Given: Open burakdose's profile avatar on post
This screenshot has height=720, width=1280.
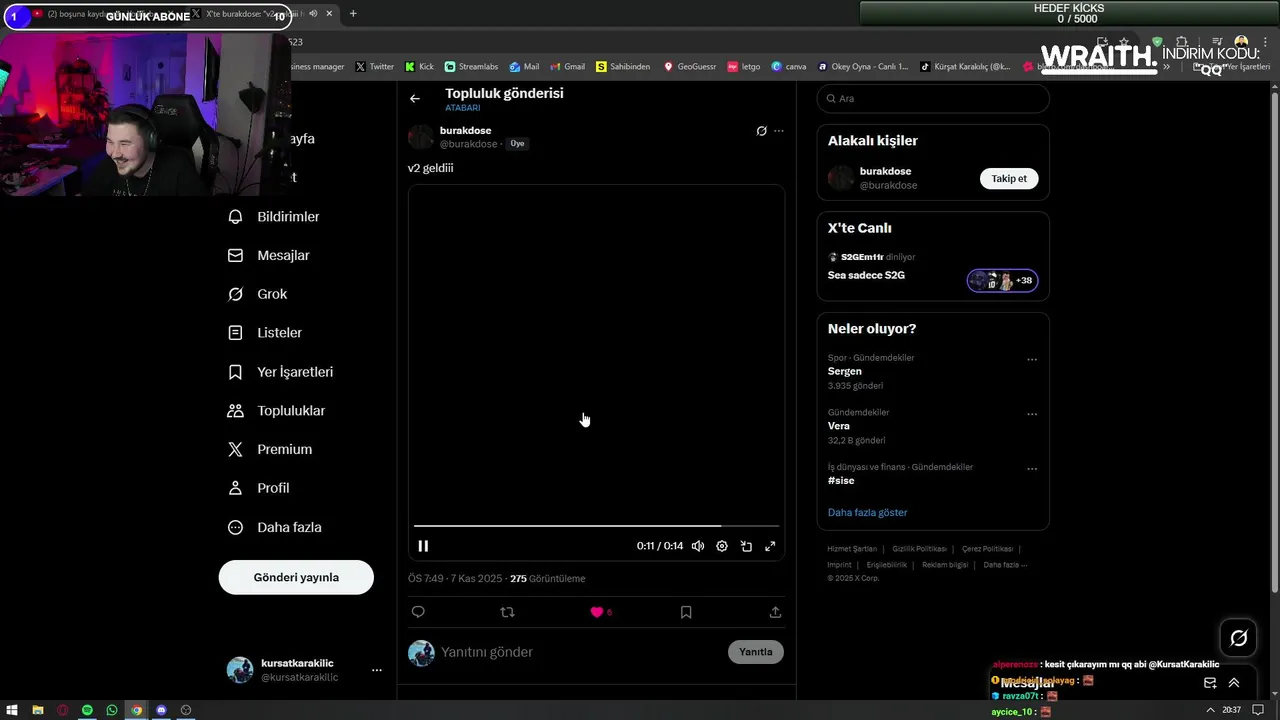Looking at the screenshot, I should point(421,137).
